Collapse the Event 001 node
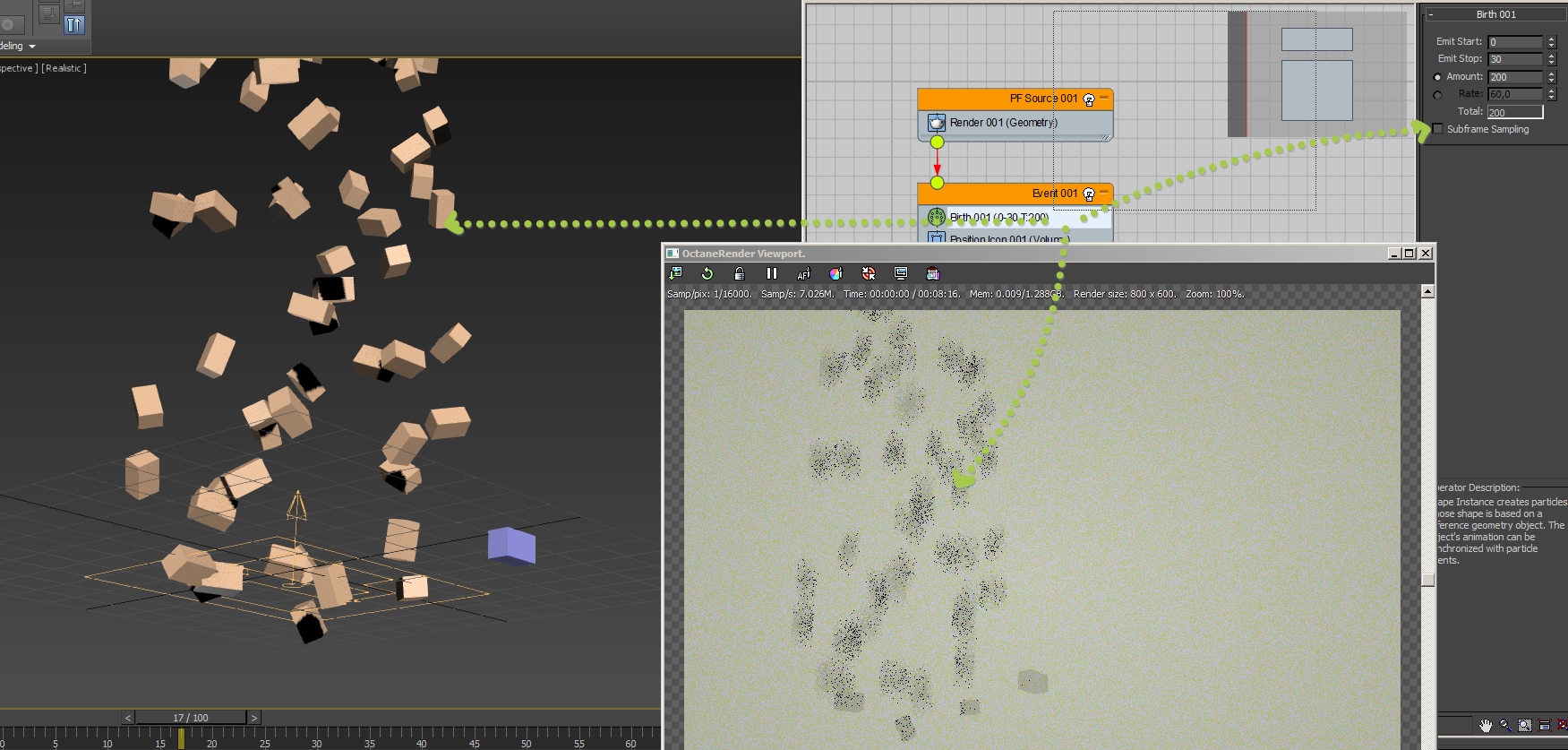 tap(1104, 193)
